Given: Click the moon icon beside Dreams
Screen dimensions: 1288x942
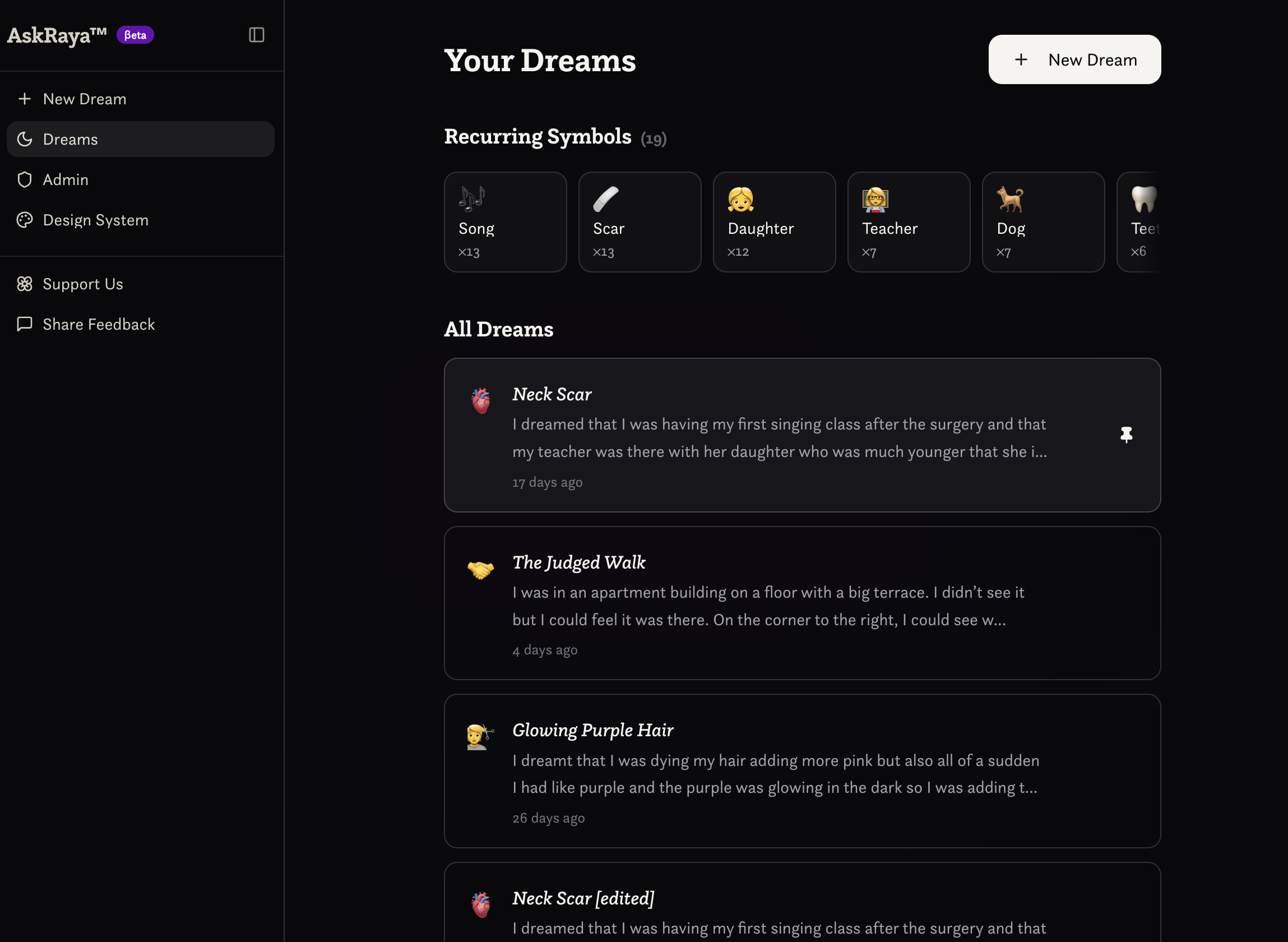Looking at the screenshot, I should click(x=25, y=139).
